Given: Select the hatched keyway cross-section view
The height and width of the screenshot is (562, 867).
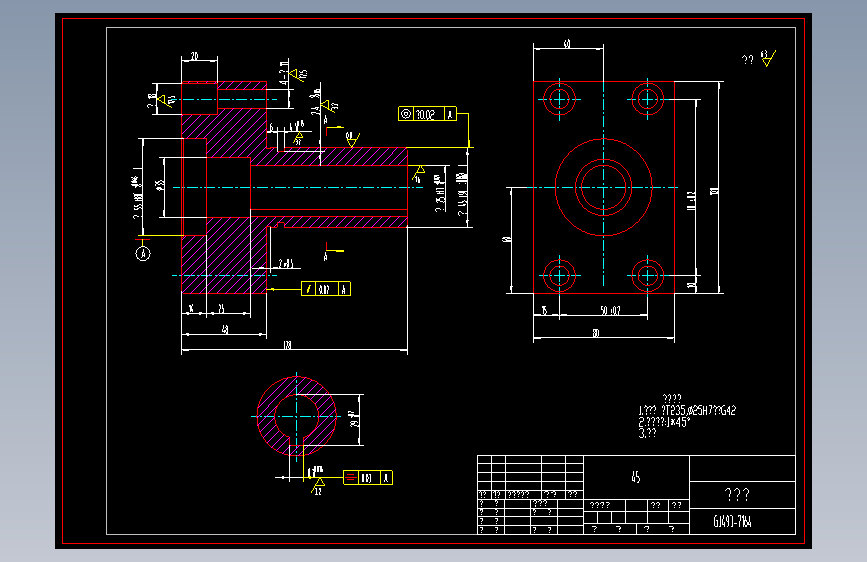Looking at the screenshot, I should pyautogui.click(x=296, y=416).
